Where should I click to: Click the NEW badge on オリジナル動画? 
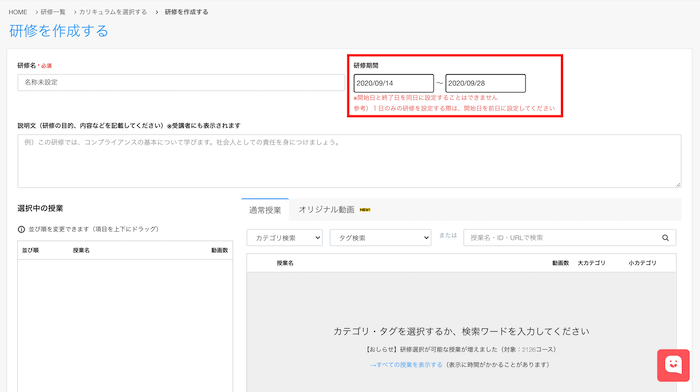coord(365,210)
